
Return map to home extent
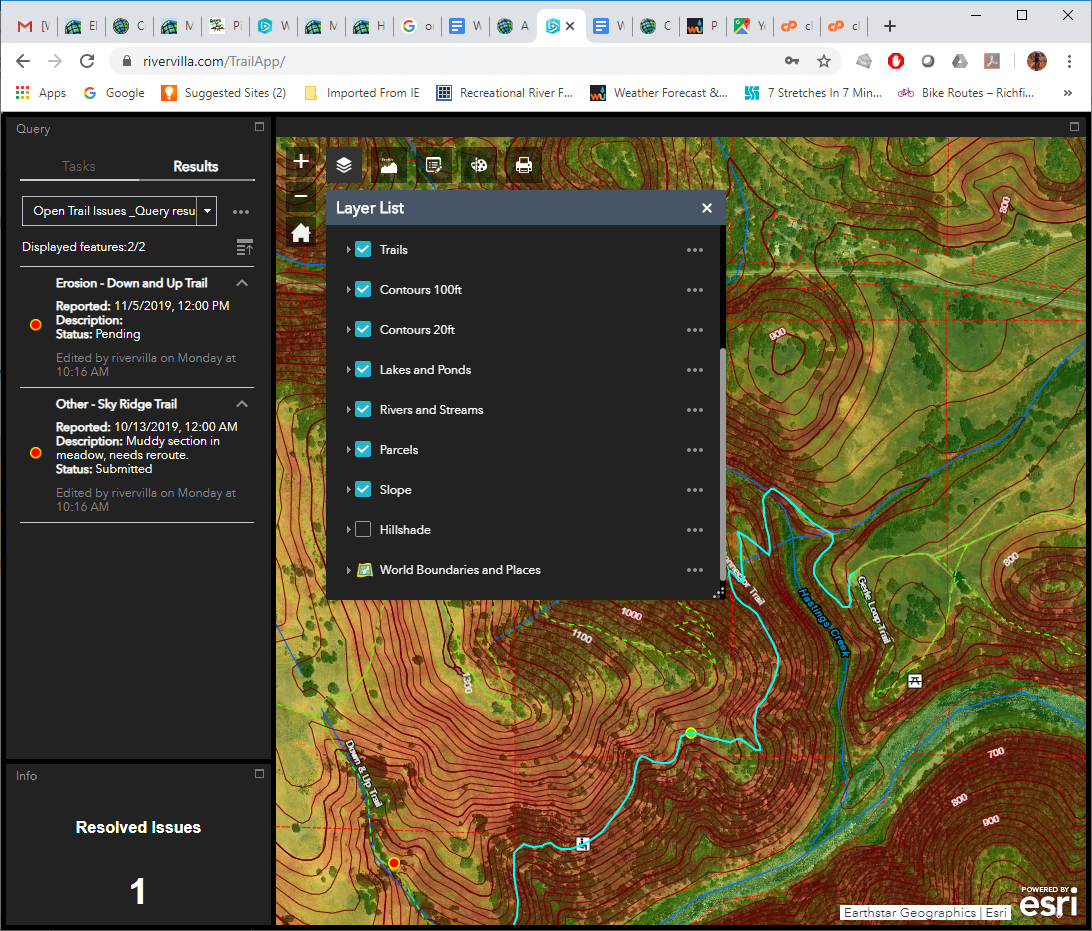(301, 233)
